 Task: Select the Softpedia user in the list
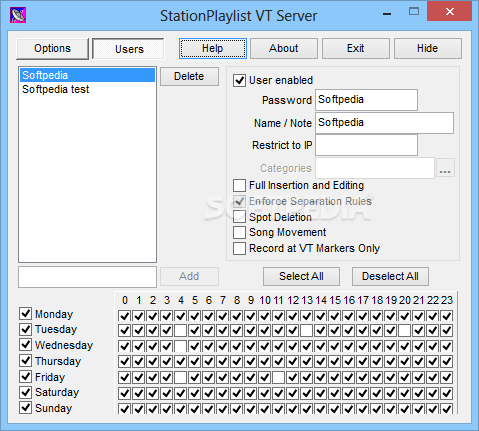(87, 75)
